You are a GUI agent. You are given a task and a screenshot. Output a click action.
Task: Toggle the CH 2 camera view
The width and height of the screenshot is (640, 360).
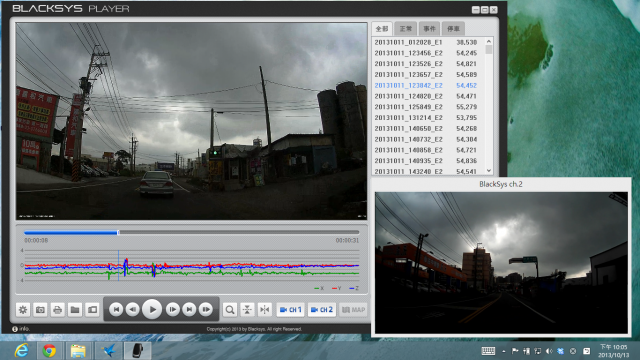pos(322,310)
